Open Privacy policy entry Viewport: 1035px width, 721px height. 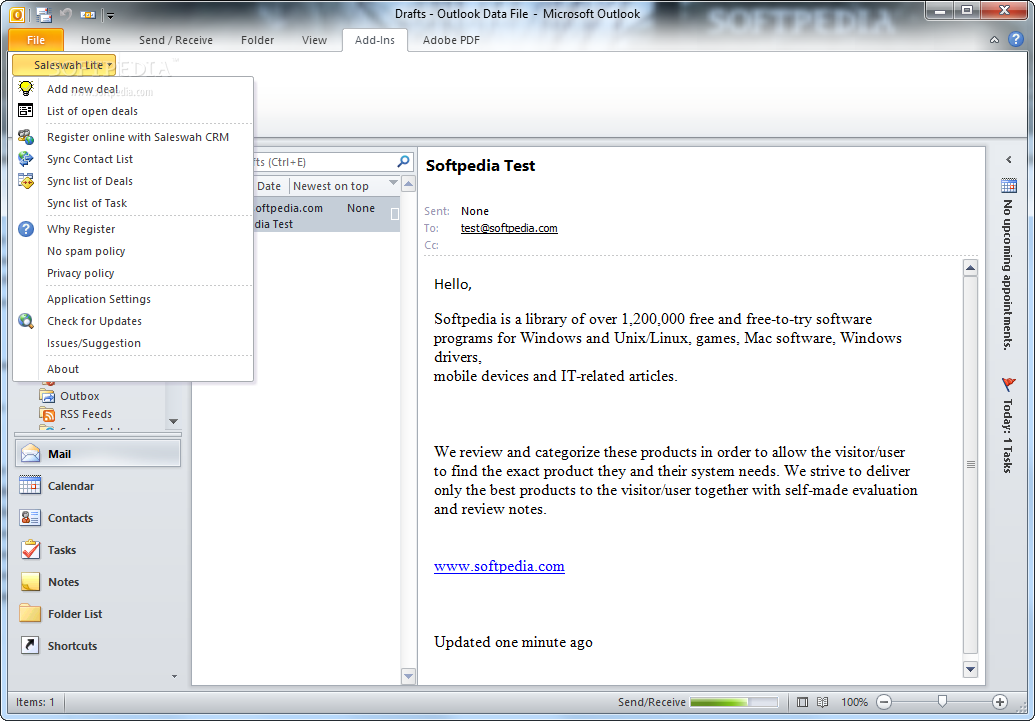point(133,273)
